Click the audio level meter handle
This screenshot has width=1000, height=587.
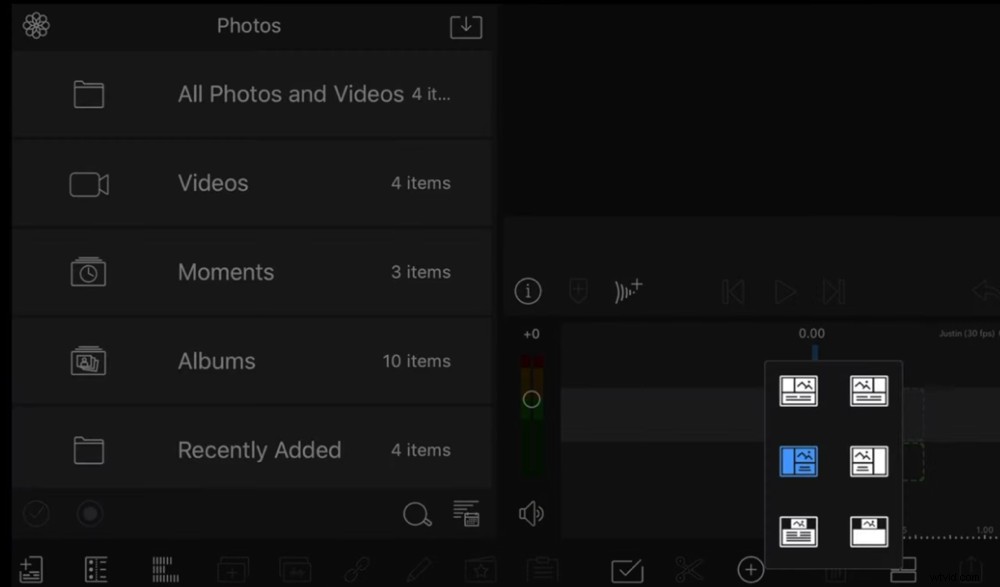(531, 399)
